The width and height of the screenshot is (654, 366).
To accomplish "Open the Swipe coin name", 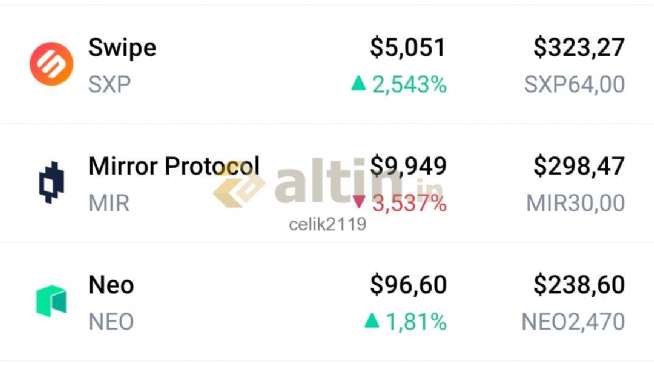I will [122, 48].
